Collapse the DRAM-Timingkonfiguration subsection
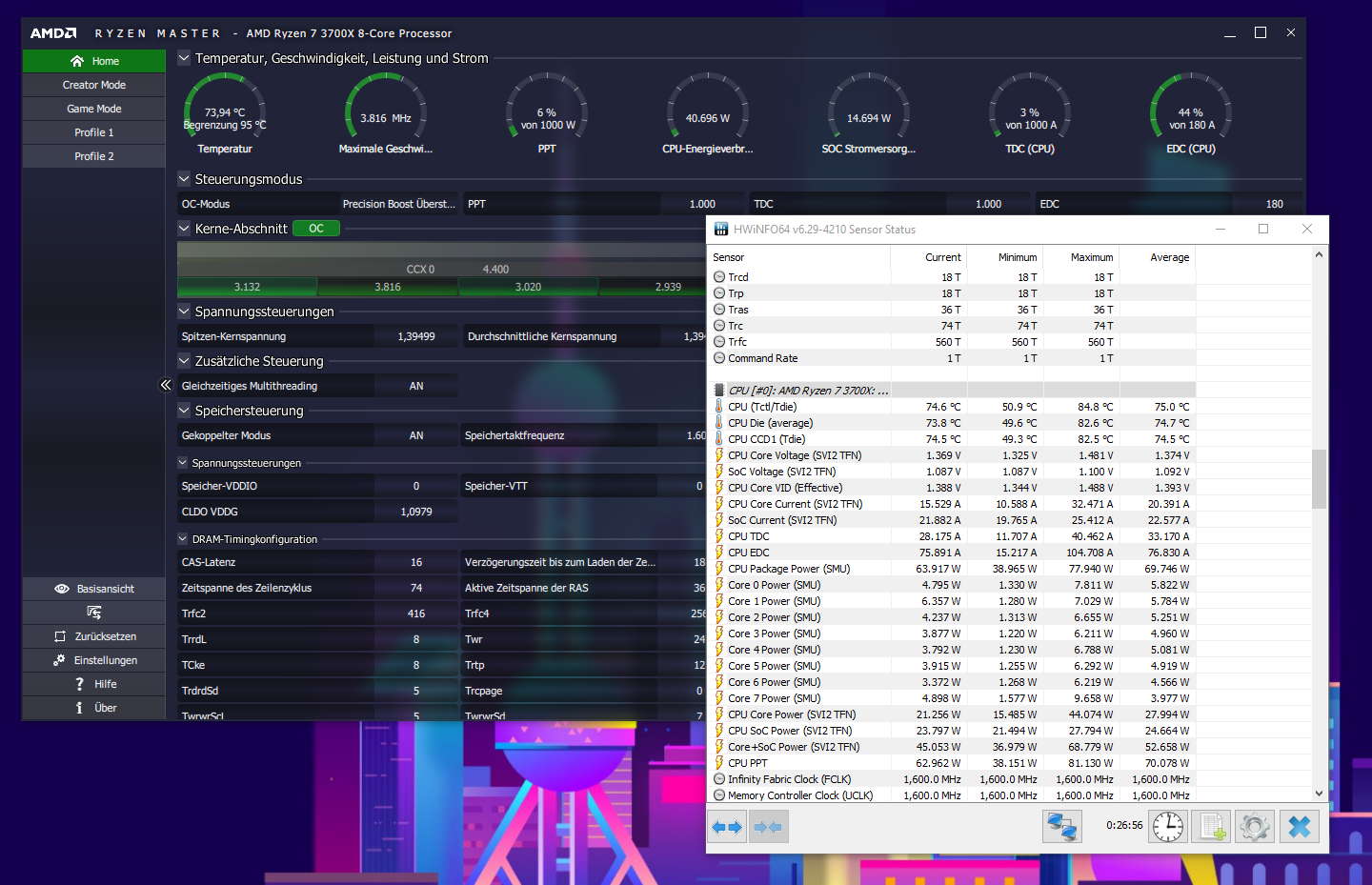Screen dimensions: 1372x885 coord(183,538)
